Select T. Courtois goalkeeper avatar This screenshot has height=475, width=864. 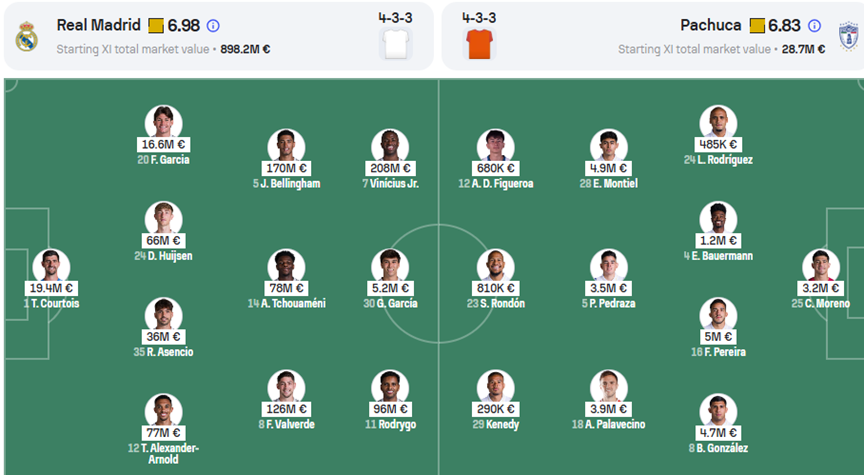[x=51, y=266]
